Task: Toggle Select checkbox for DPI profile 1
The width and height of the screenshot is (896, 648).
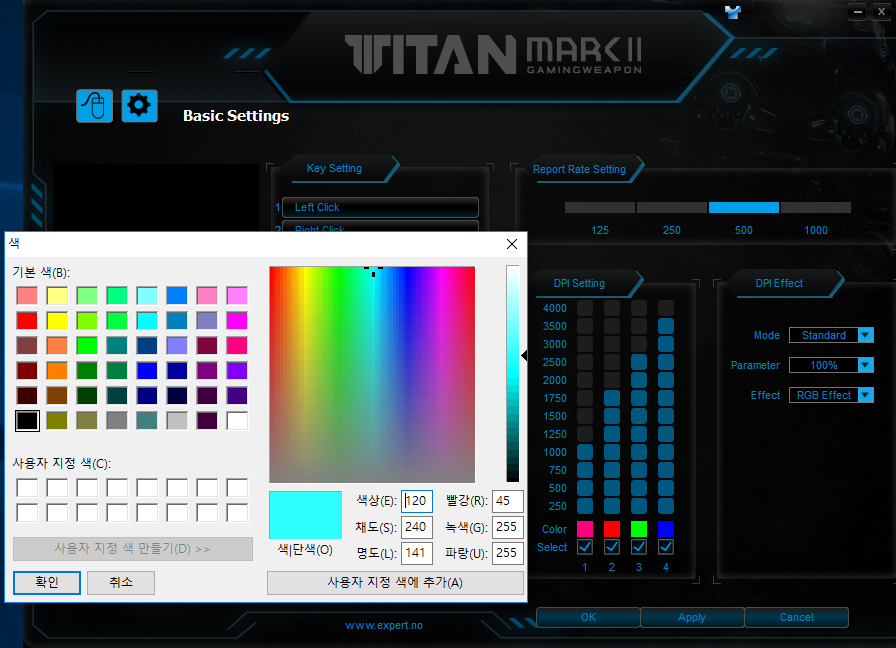Action: click(585, 547)
